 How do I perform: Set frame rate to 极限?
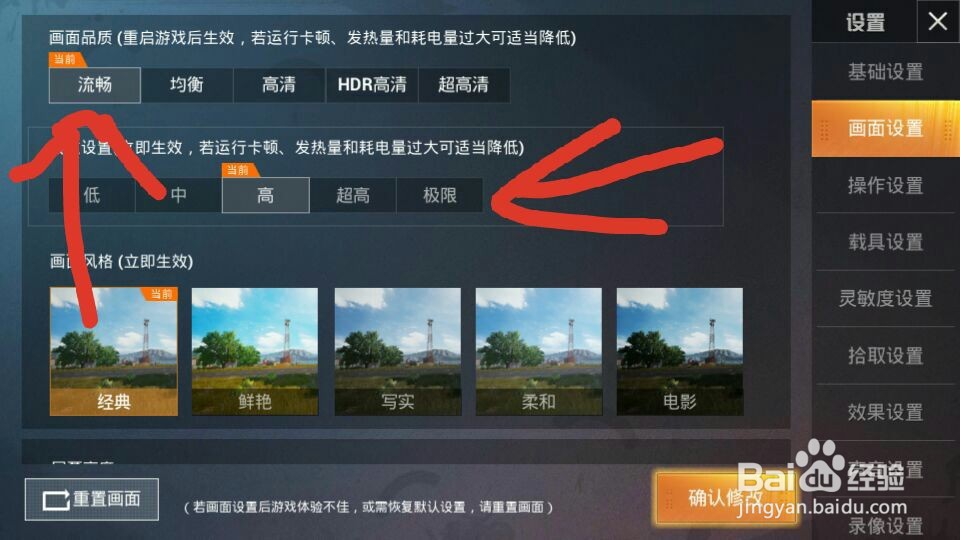pyautogui.click(x=440, y=195)
